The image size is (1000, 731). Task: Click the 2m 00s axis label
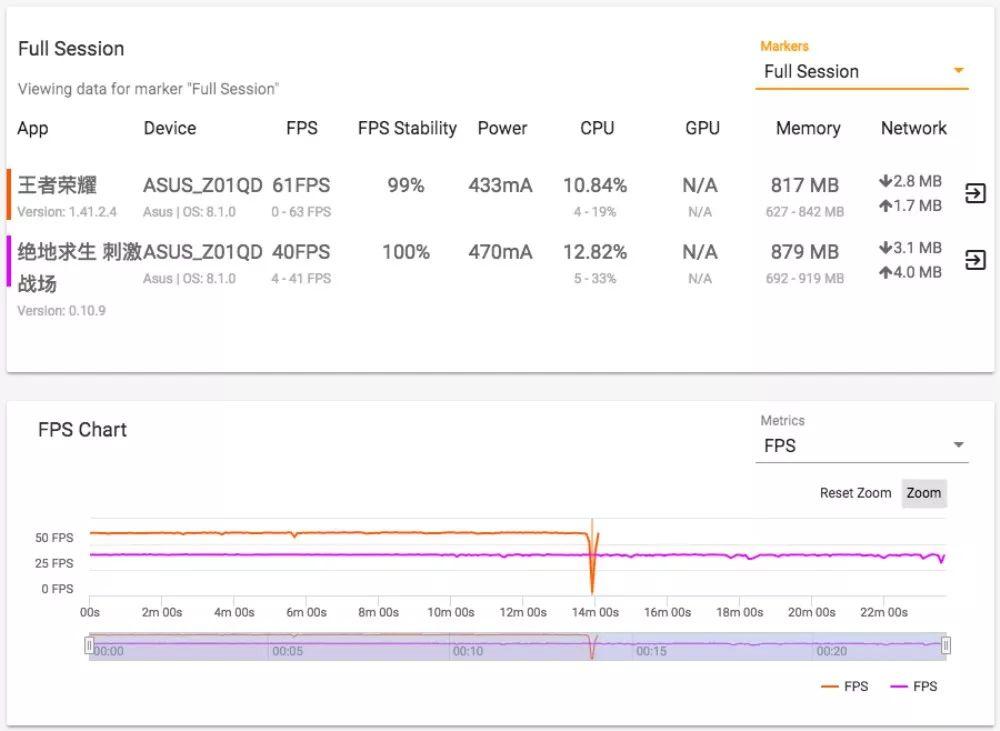(x=162, y=612)
